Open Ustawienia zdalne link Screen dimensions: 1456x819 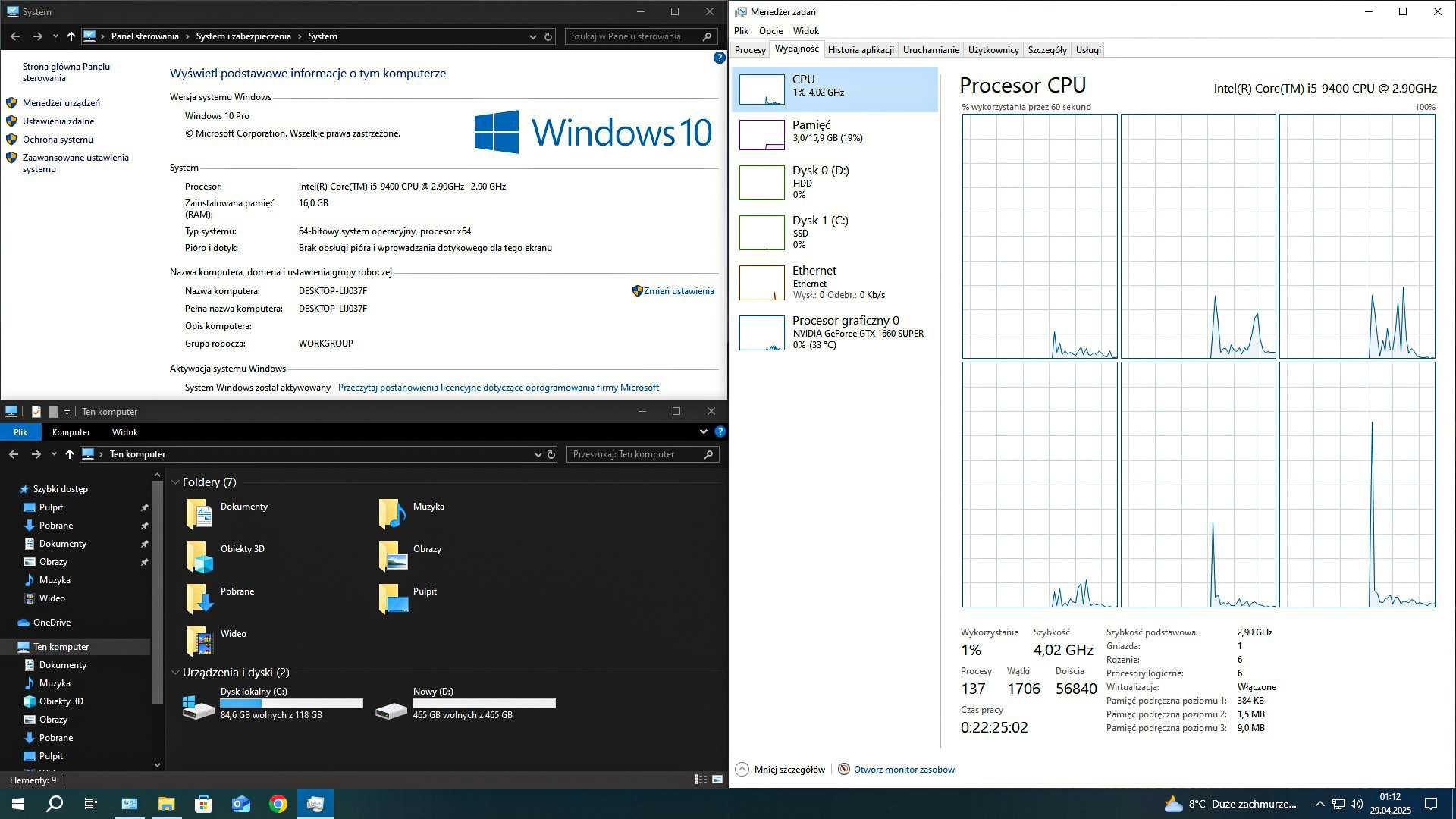click(x=58, y=121)
